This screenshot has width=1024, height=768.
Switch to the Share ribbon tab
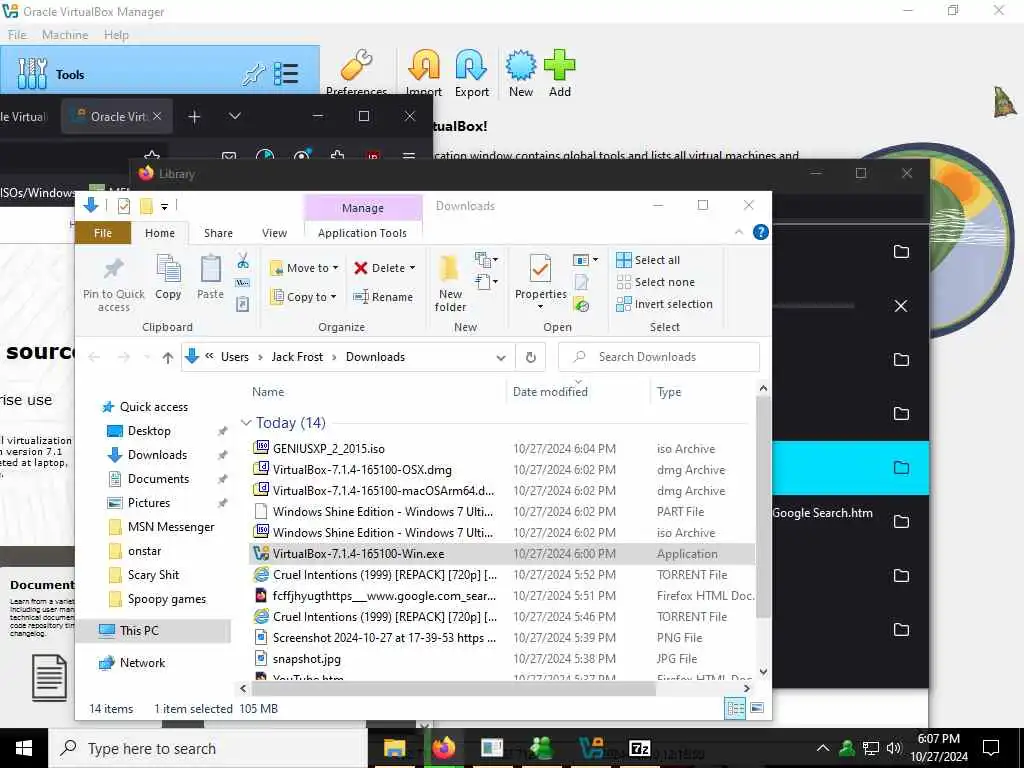click(218, 233)
